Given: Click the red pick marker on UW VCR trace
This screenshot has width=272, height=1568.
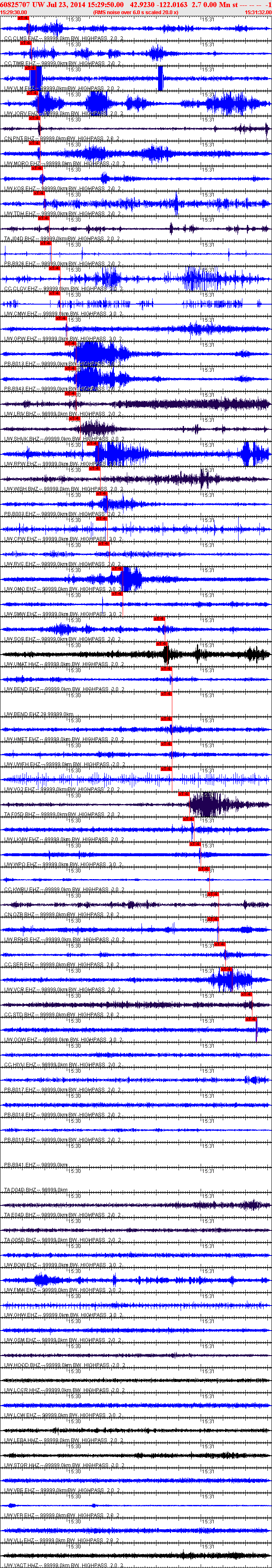Looking at the screenshot, I should pos(227,969).
